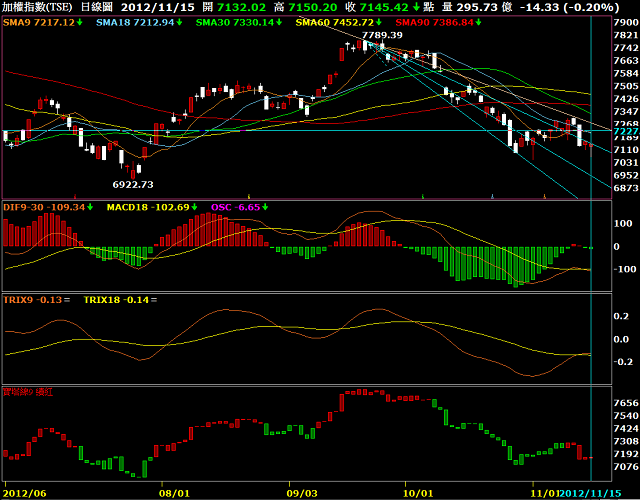The height and width of the screenshot is (500, 640).
Task: Select the TRIX18 -0.14 indicator label
Action: point(116,300)
